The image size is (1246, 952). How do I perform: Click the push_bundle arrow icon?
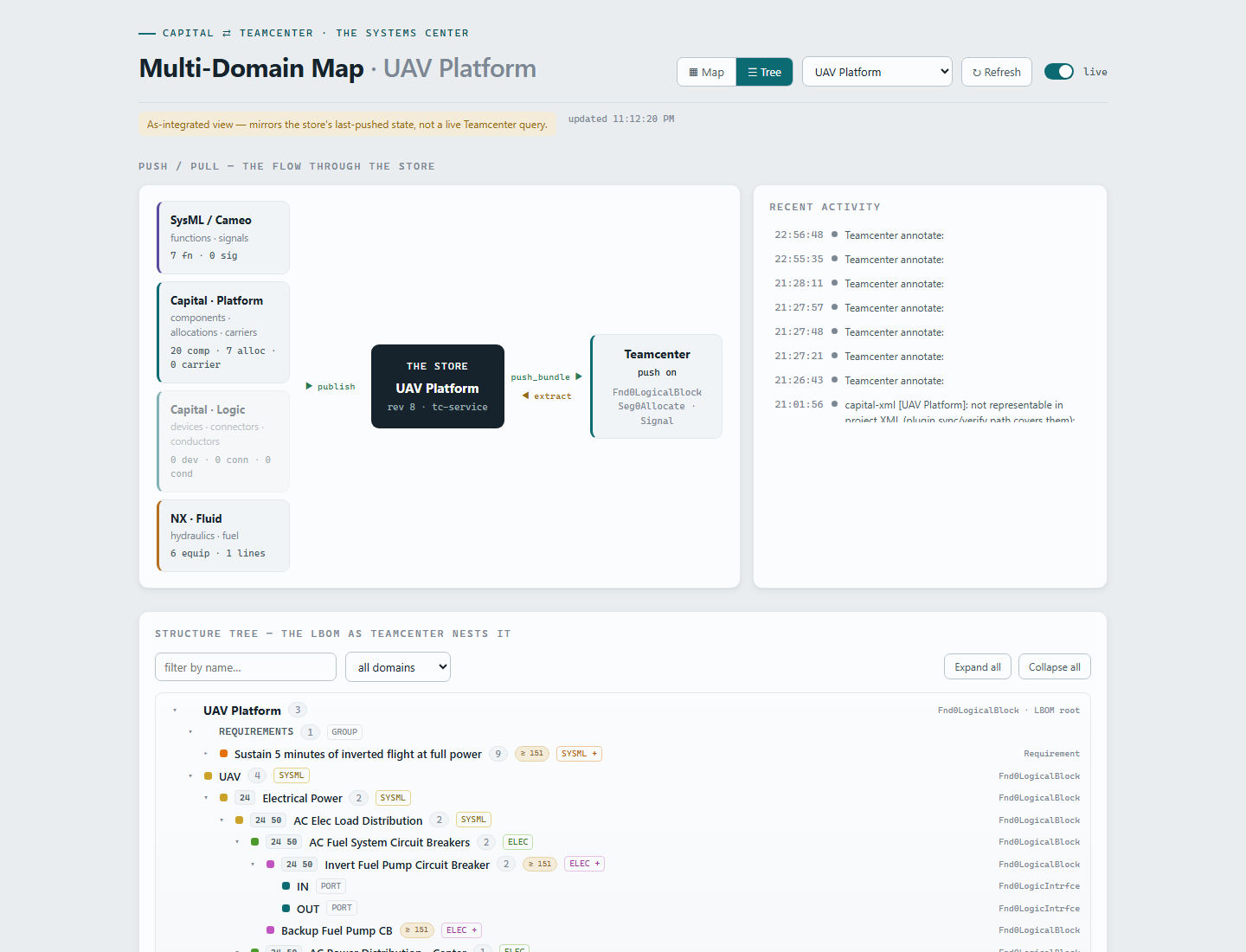(579, 376)
